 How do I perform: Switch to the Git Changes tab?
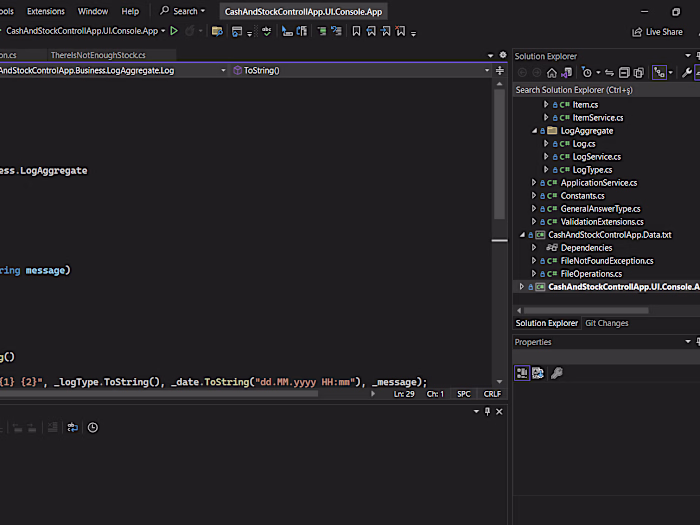607,323
